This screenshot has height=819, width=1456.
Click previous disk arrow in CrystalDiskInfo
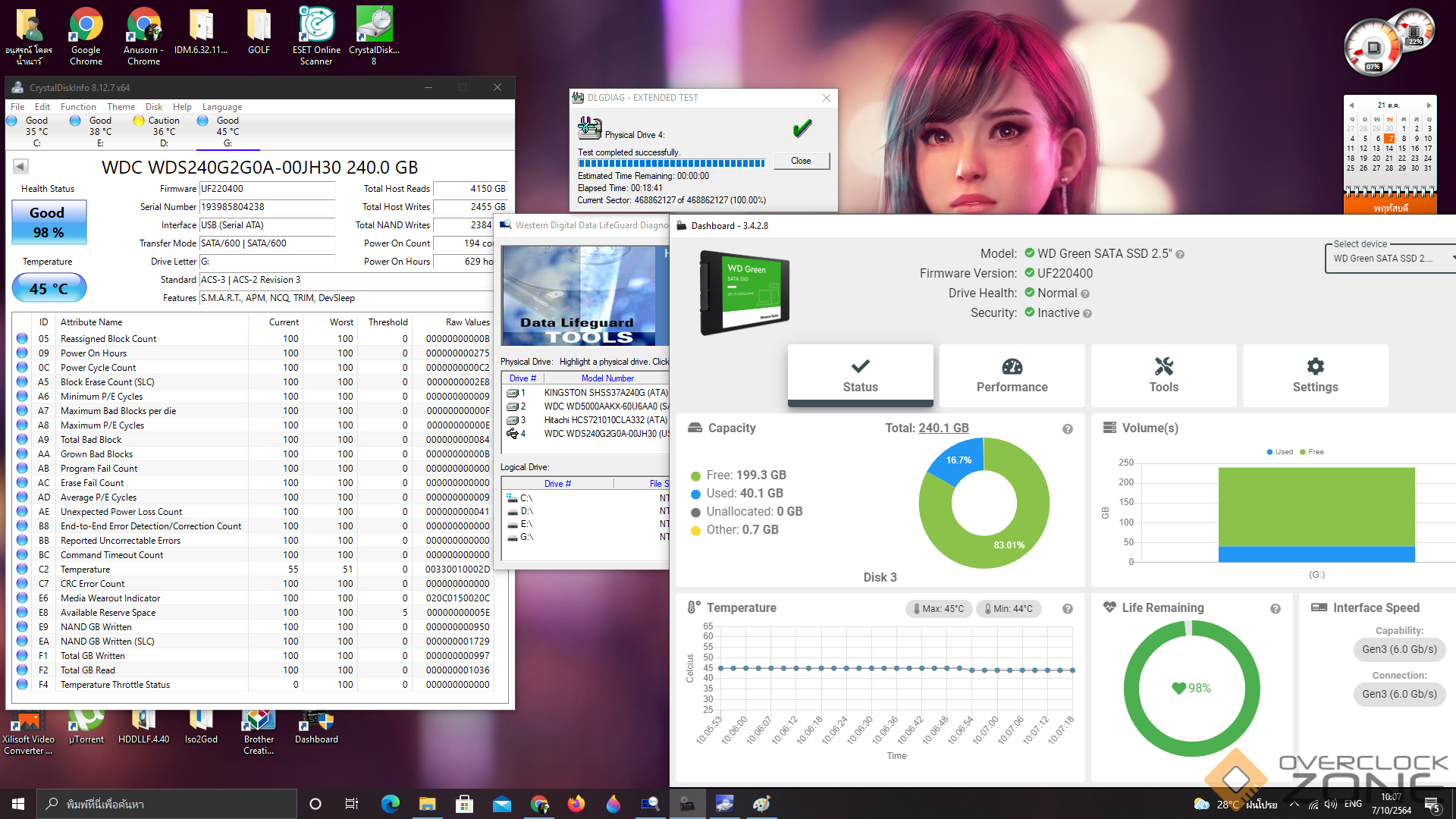coord(20,166)
